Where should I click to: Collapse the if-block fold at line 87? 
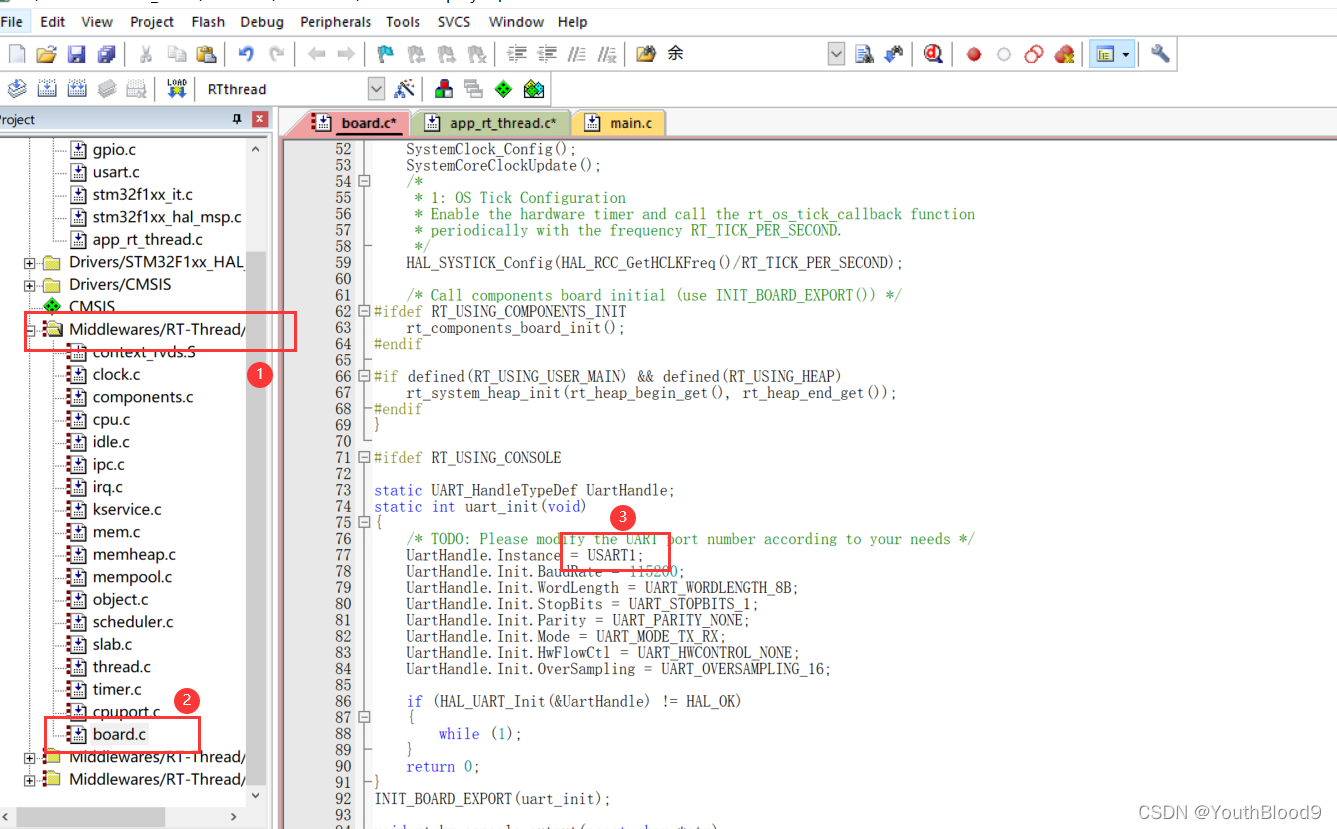[364, 718]
